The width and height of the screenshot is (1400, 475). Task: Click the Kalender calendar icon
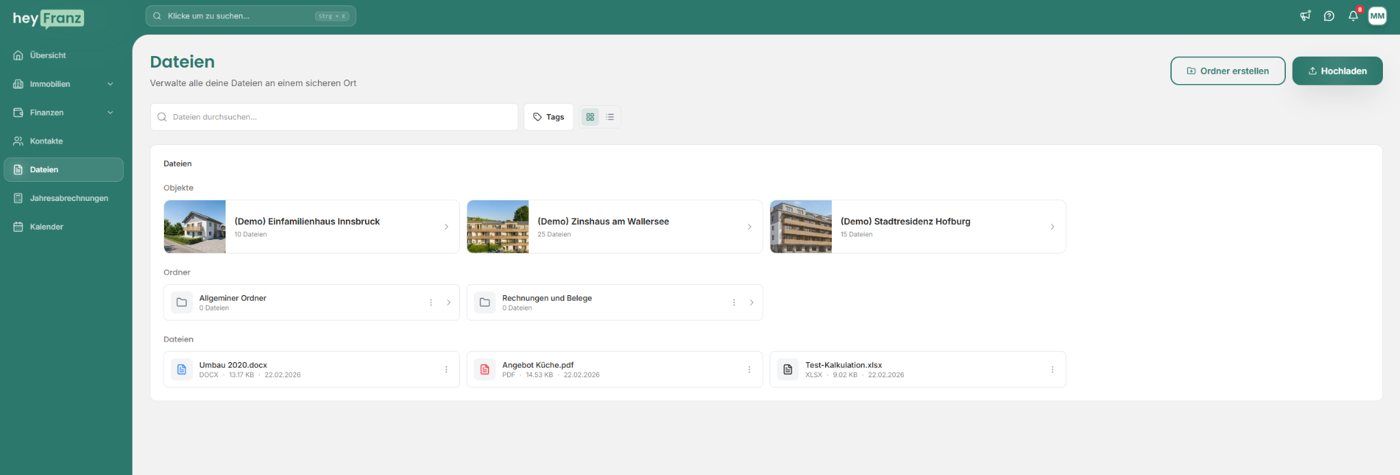pyautogui.click(x=18, y=227)
